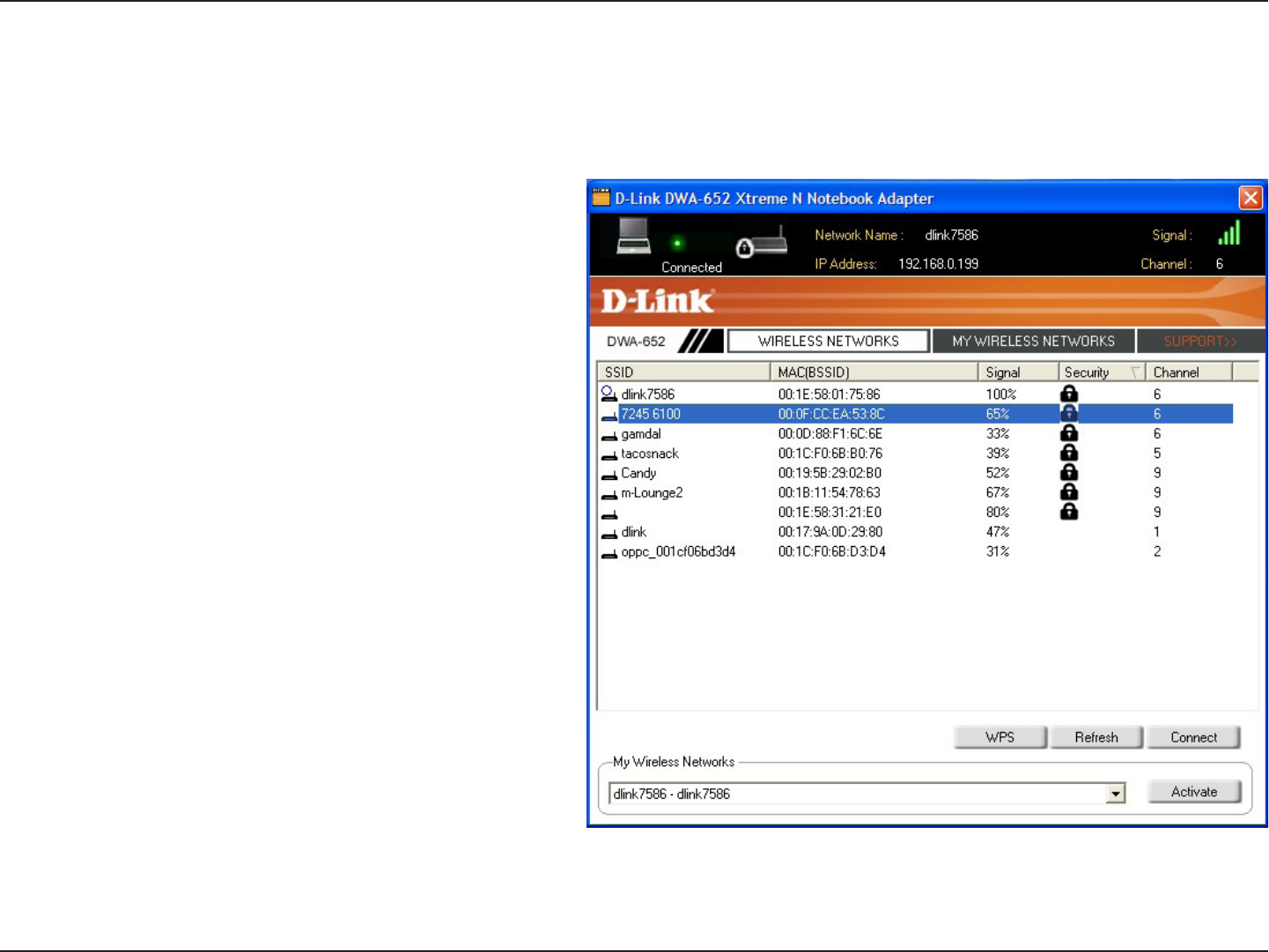The width and height of the screenshot is (1269, 952).
Task: Click the green signal strength bars icon
Action: (x=1229, y=233)
